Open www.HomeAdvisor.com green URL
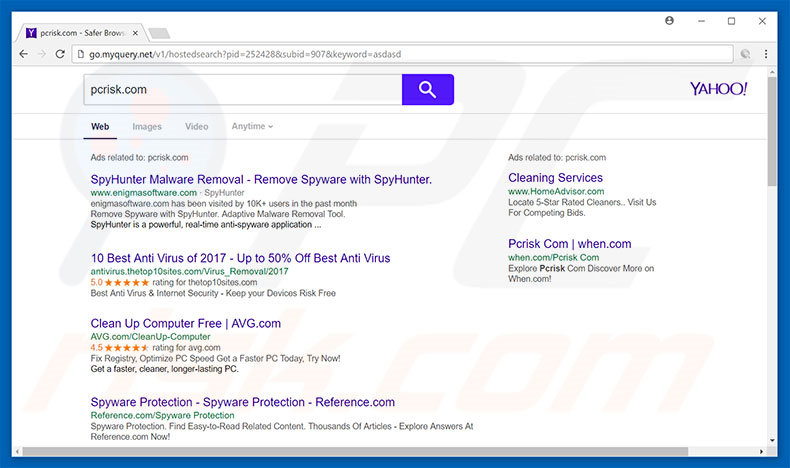 tap(556, 191)
